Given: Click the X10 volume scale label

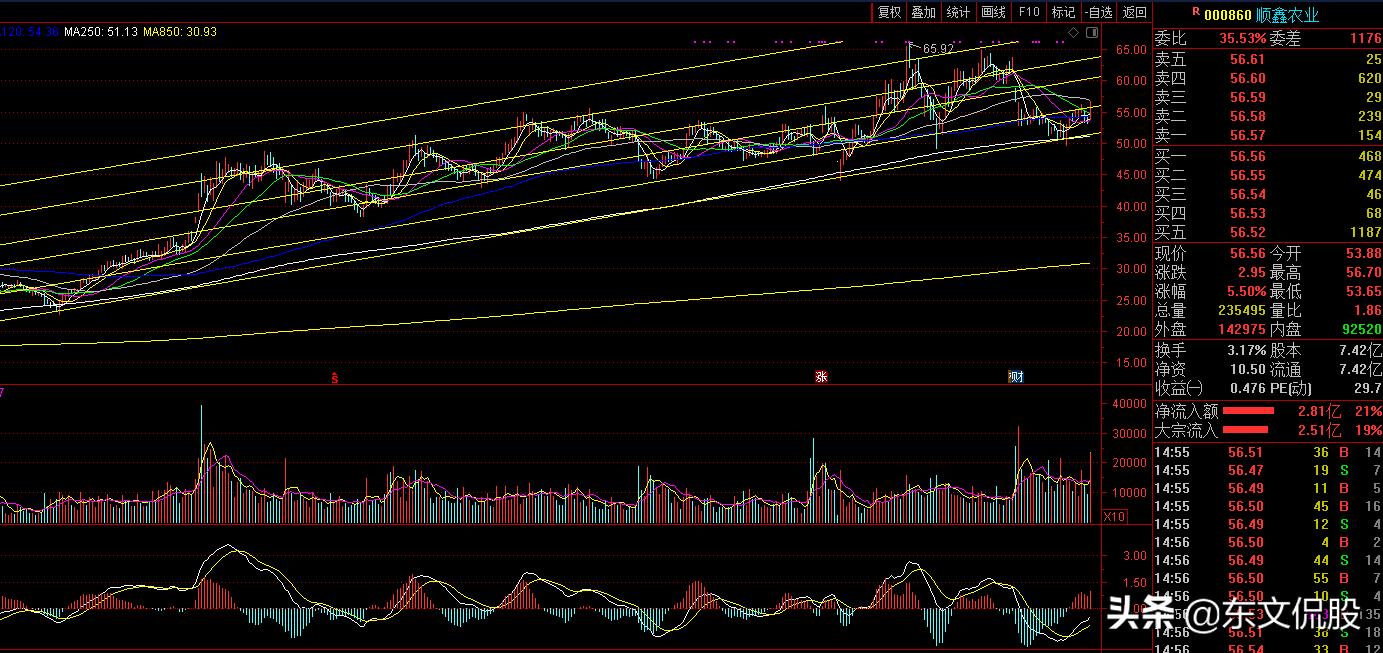Looking at the screenshot, I should click(x=1115, y=516).
